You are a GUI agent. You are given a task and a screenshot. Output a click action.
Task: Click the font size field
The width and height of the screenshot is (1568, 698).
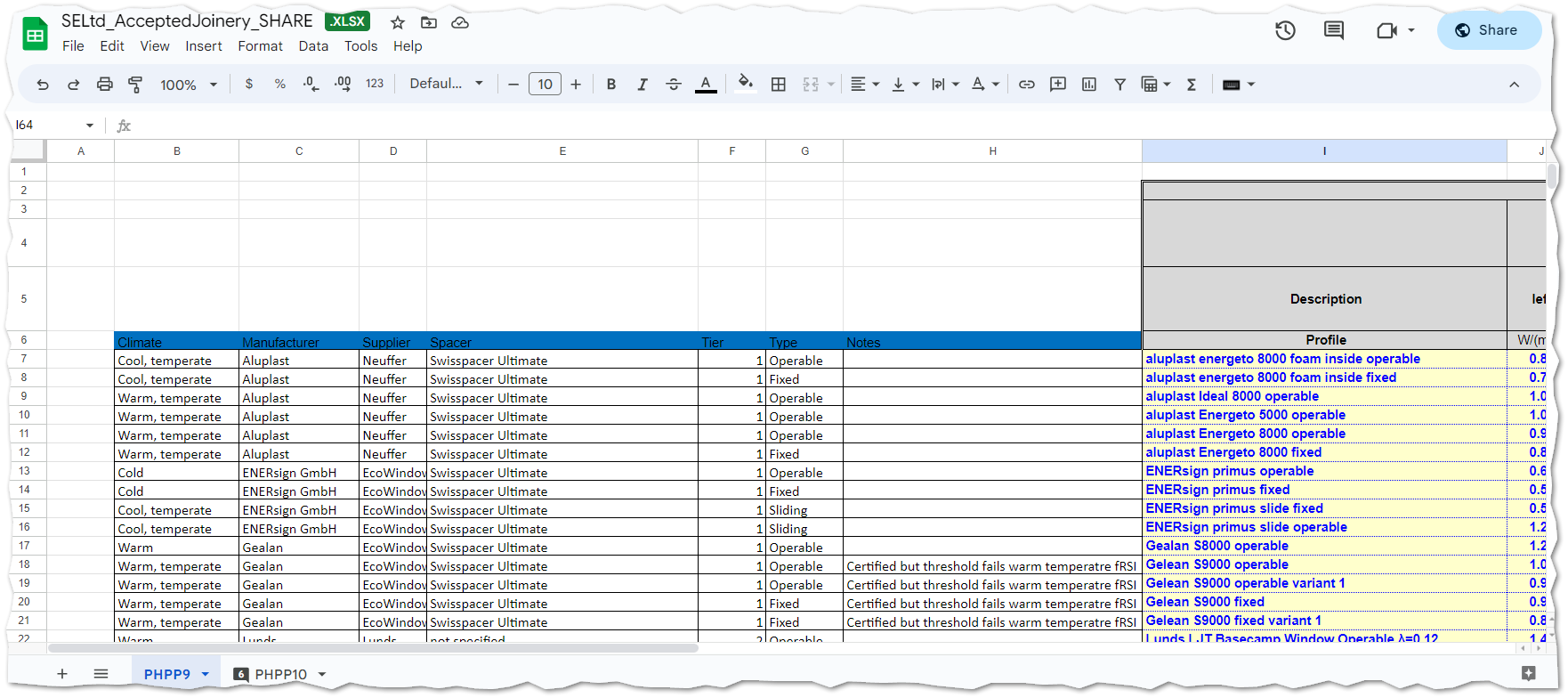pos(545,85)
